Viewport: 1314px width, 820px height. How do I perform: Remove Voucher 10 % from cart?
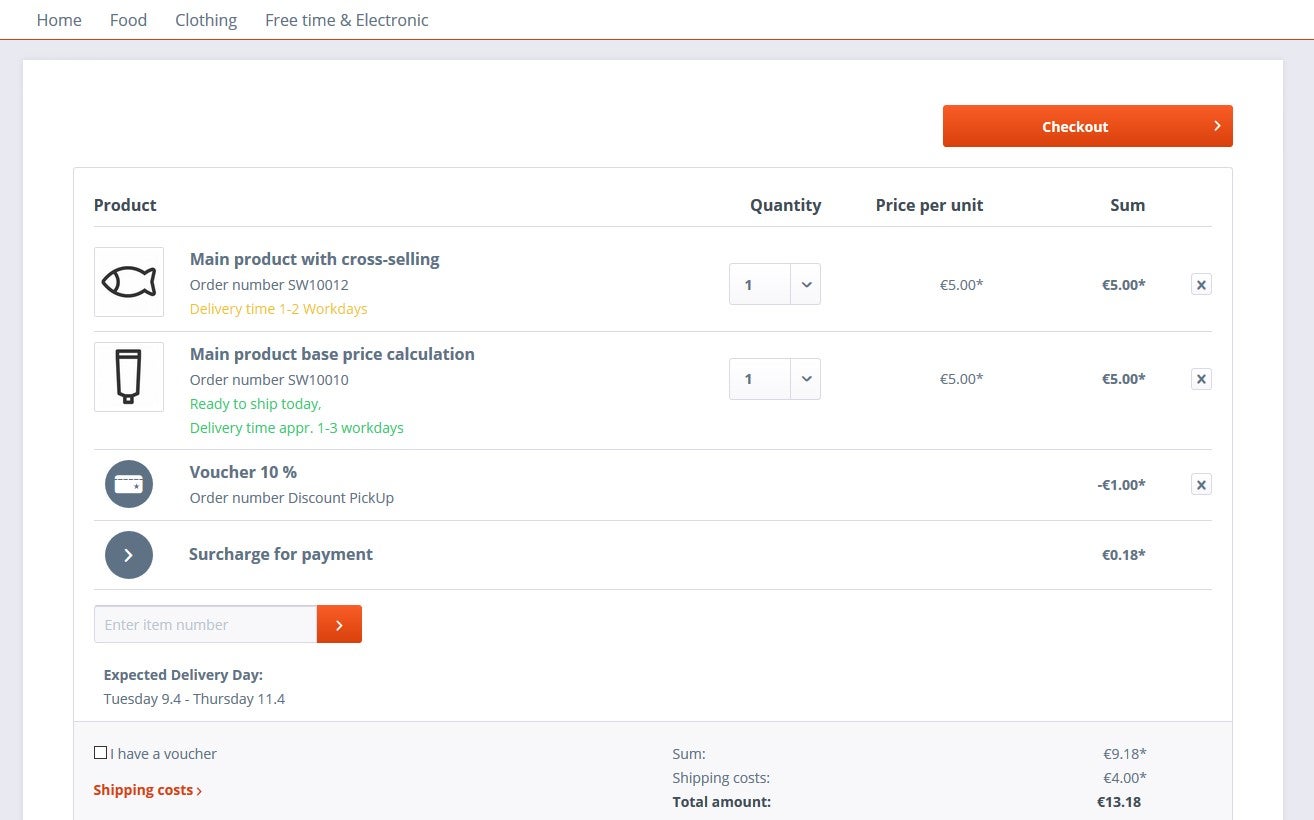(1201, 485)
